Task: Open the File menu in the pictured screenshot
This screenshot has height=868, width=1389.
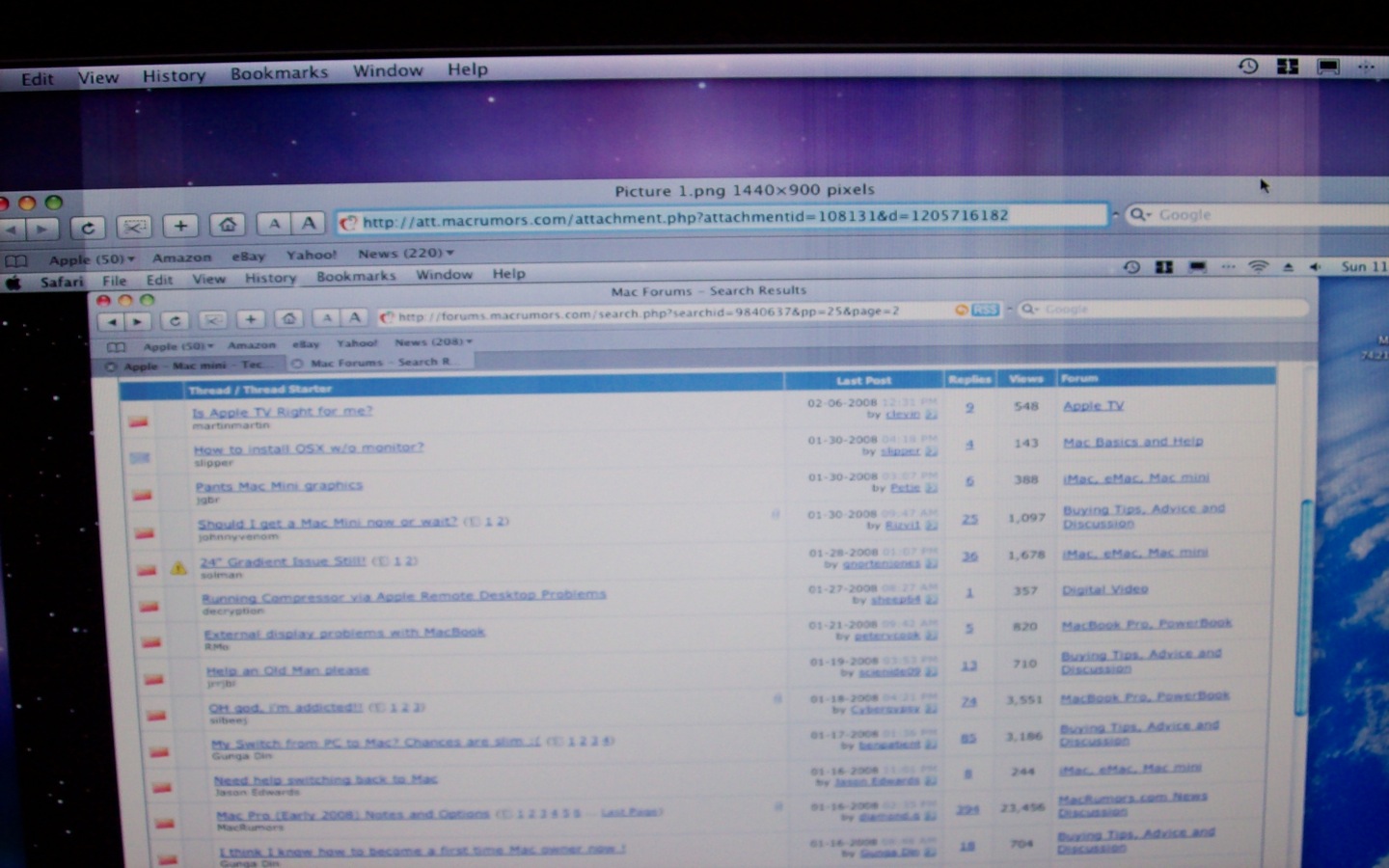Action: [x=115, y=281]
